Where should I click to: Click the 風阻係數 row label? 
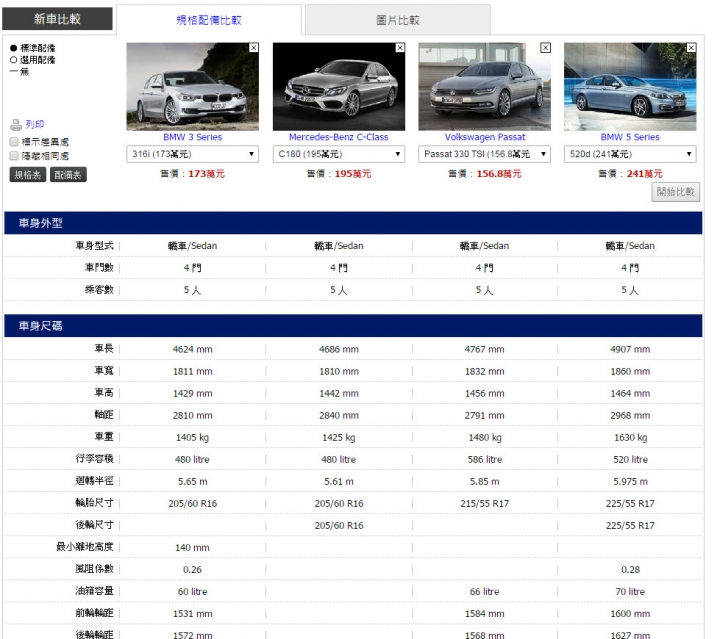[x=95, y=569]
